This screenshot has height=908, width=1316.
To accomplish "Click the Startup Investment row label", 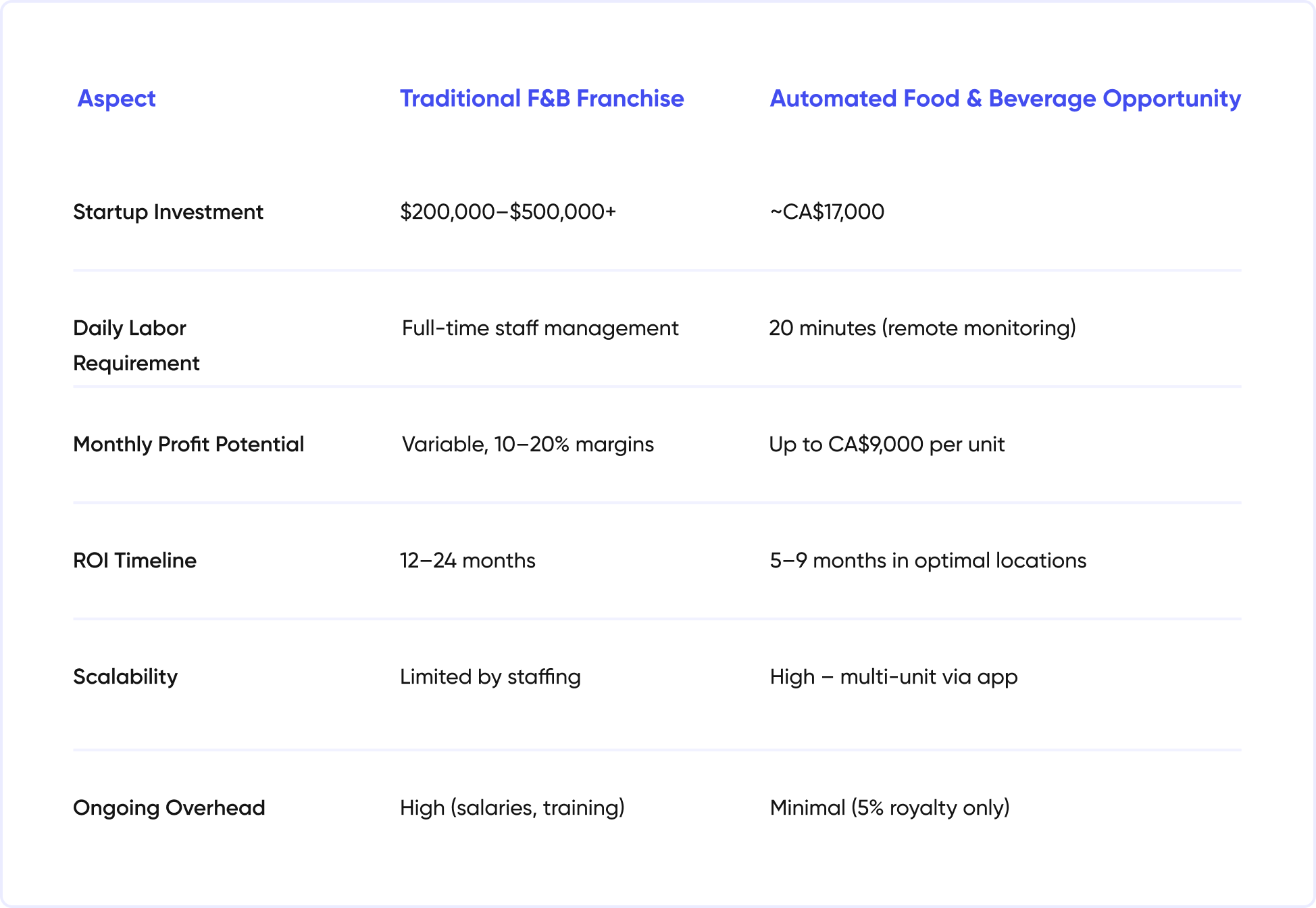I will [168, 212].
